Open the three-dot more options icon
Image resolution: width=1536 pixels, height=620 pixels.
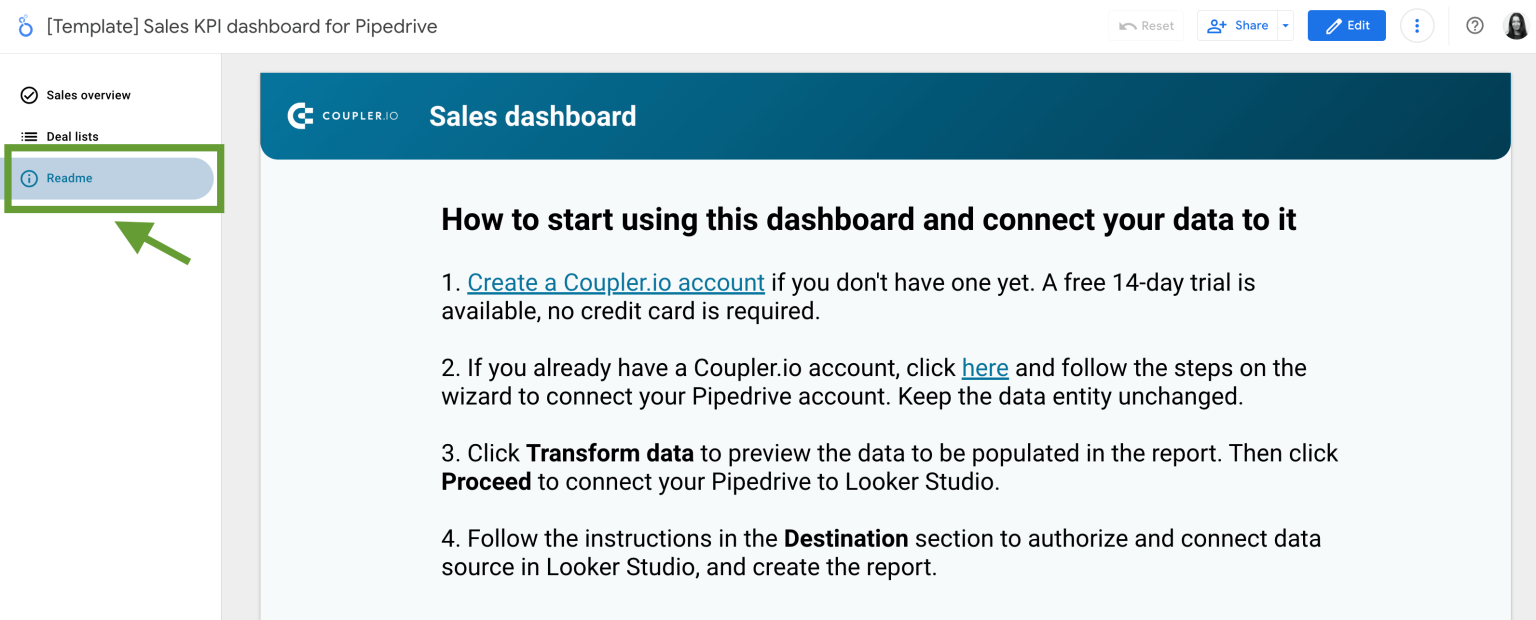click(x=1417, y=25)
